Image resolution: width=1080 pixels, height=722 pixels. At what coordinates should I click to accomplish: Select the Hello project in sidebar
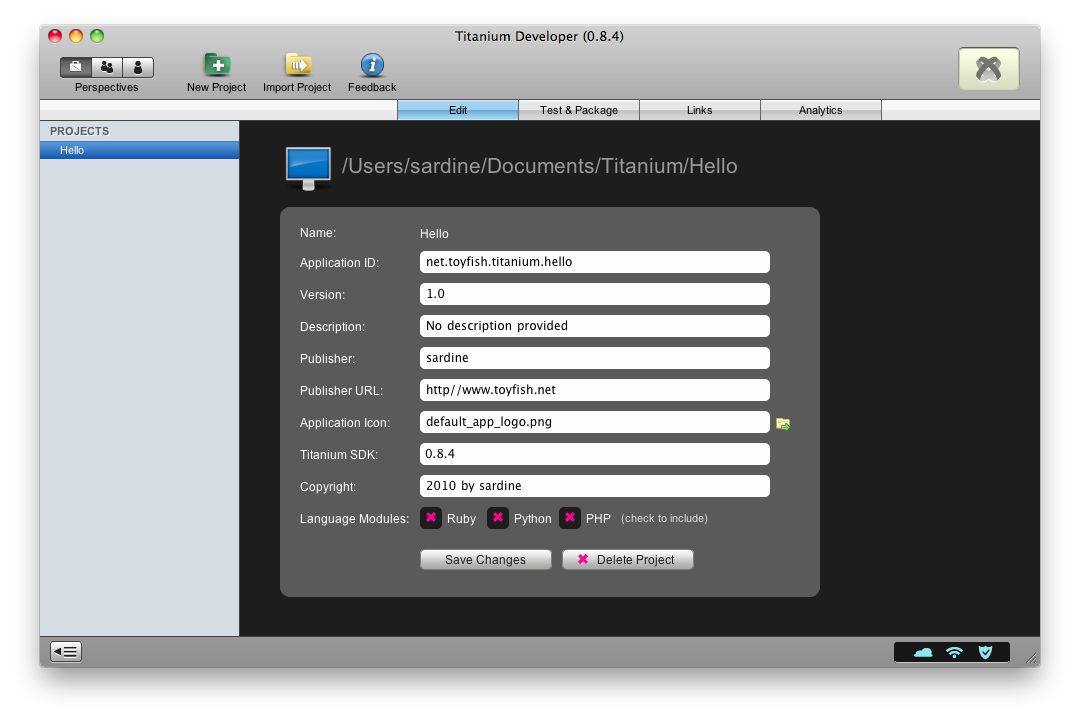(140, 150)
